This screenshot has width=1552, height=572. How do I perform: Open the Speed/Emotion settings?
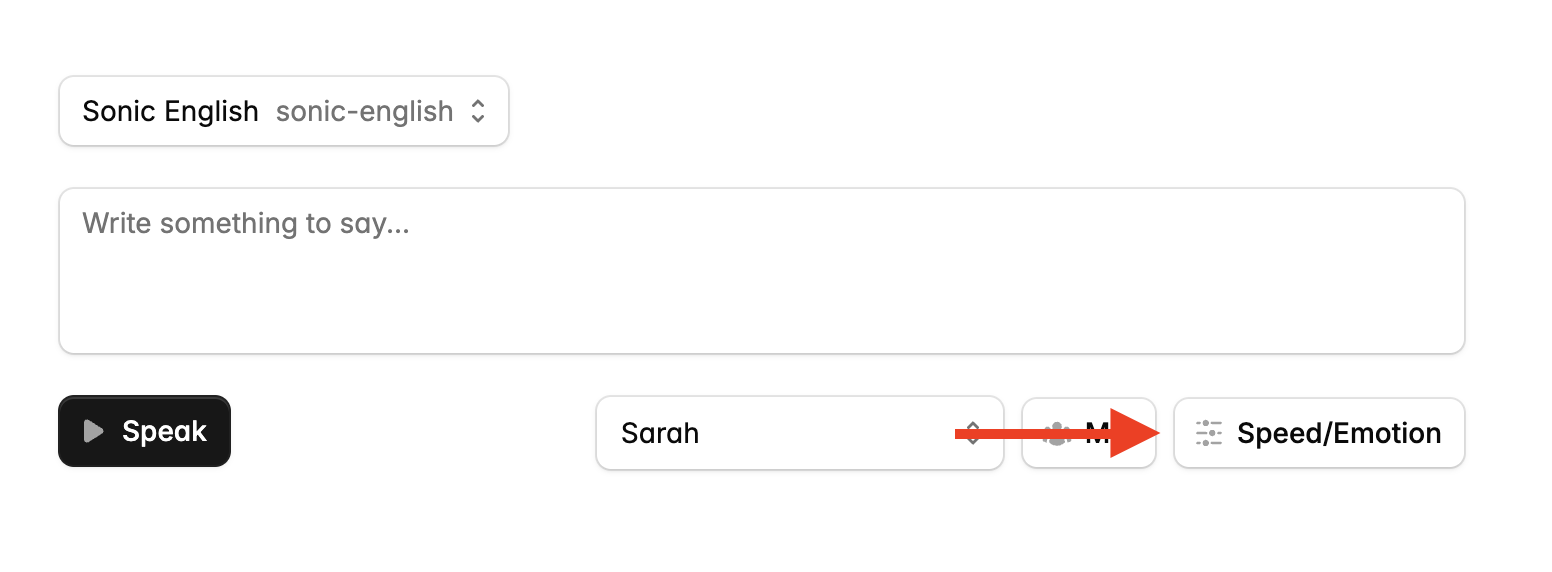click(x=1318, y=433)
